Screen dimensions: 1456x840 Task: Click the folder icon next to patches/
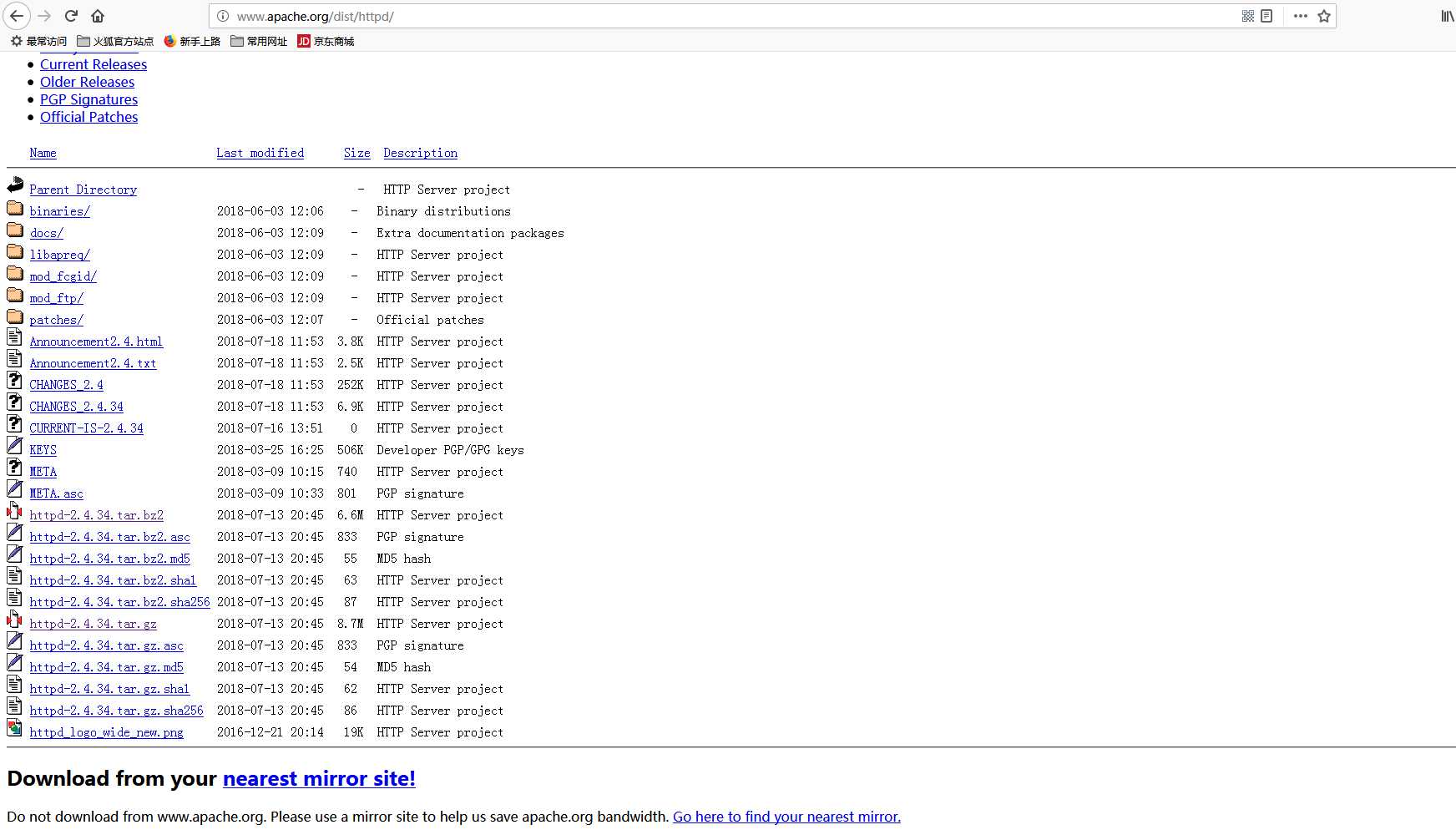[x=15, y=316]
